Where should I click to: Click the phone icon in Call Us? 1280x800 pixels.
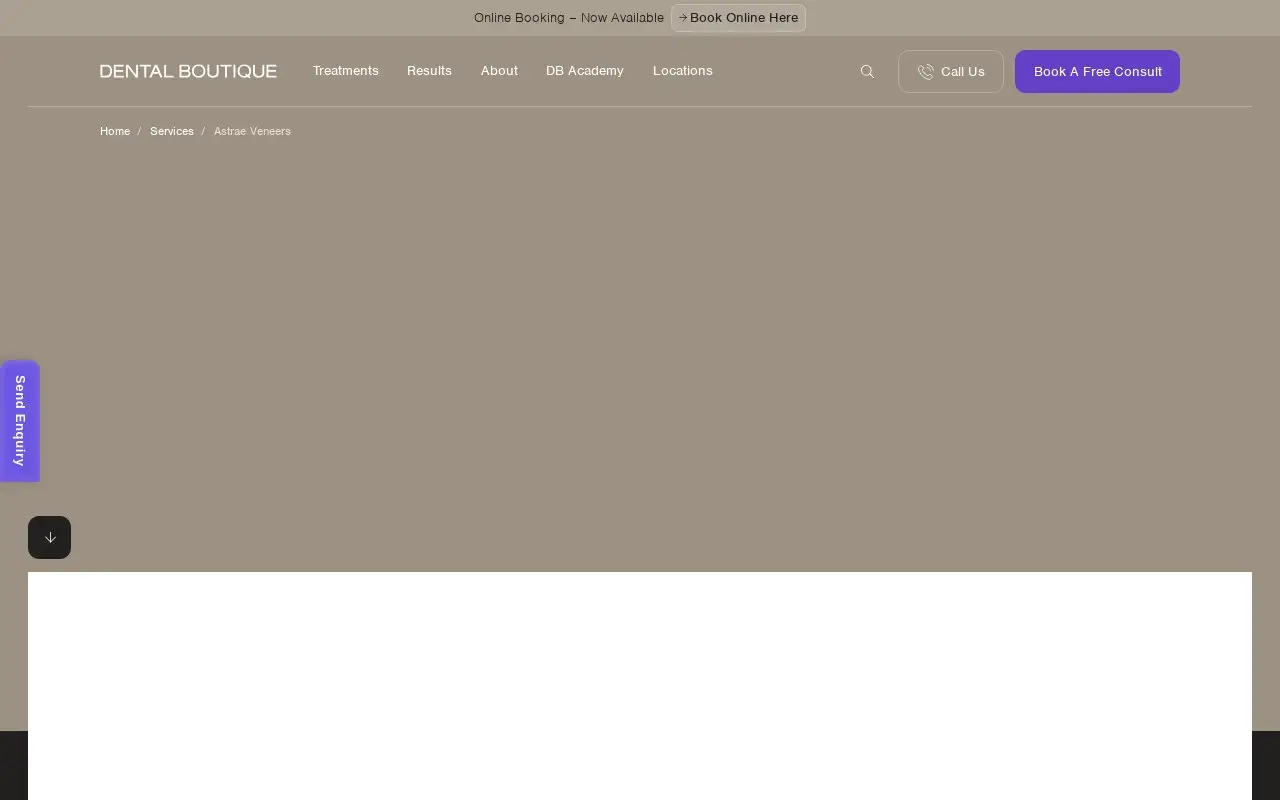pos(925,72)
